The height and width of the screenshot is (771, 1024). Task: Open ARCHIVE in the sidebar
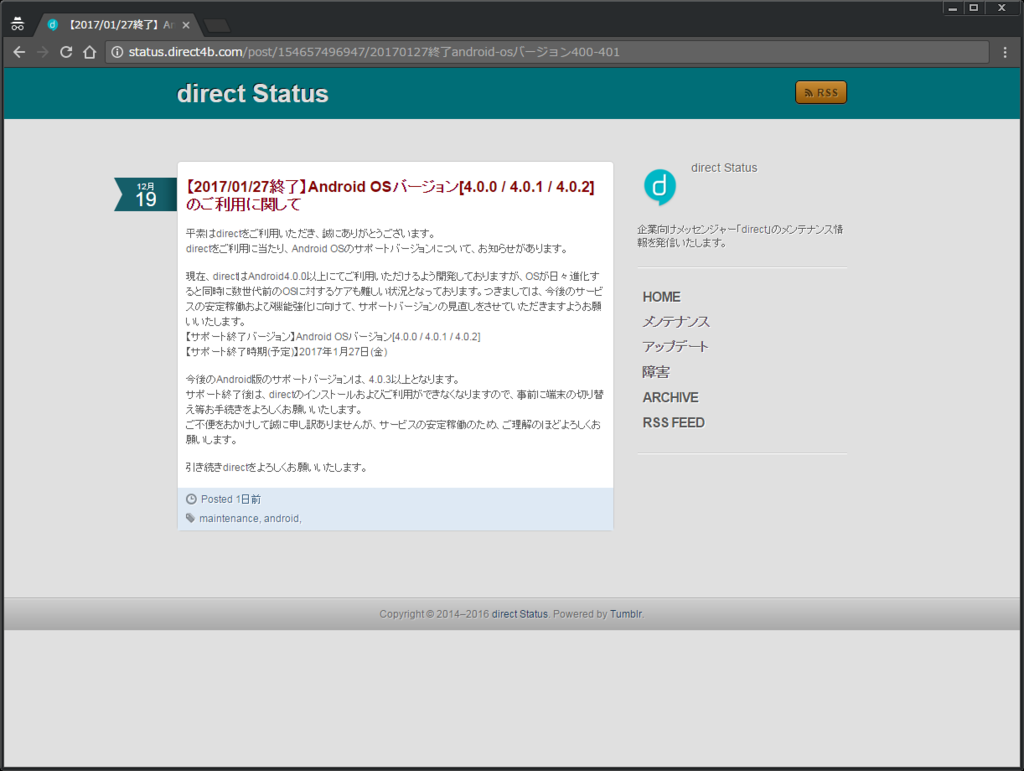pos(671,398)
